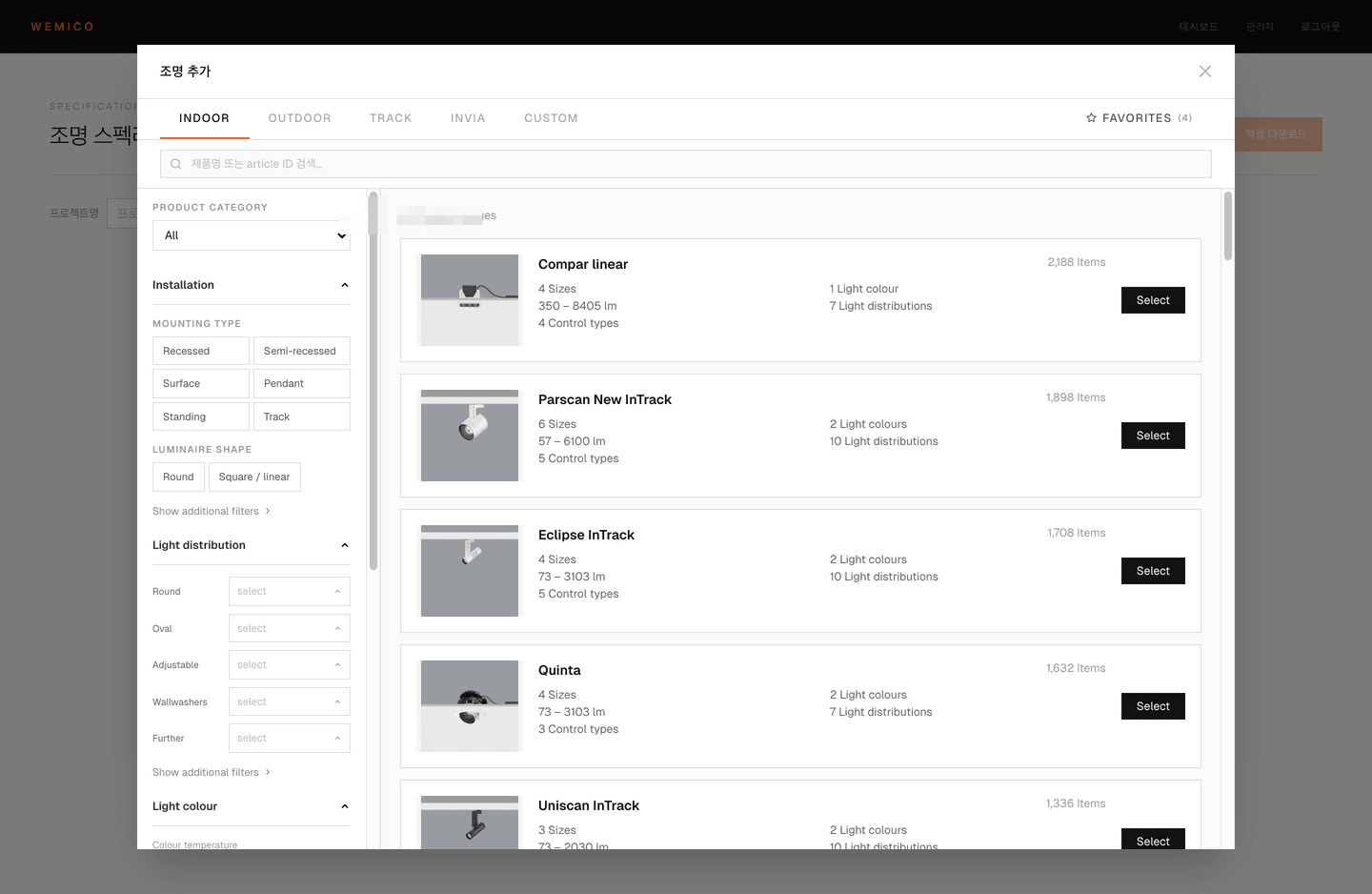
Task: Toggle the Track mounting filter
Action: (302, 417)
